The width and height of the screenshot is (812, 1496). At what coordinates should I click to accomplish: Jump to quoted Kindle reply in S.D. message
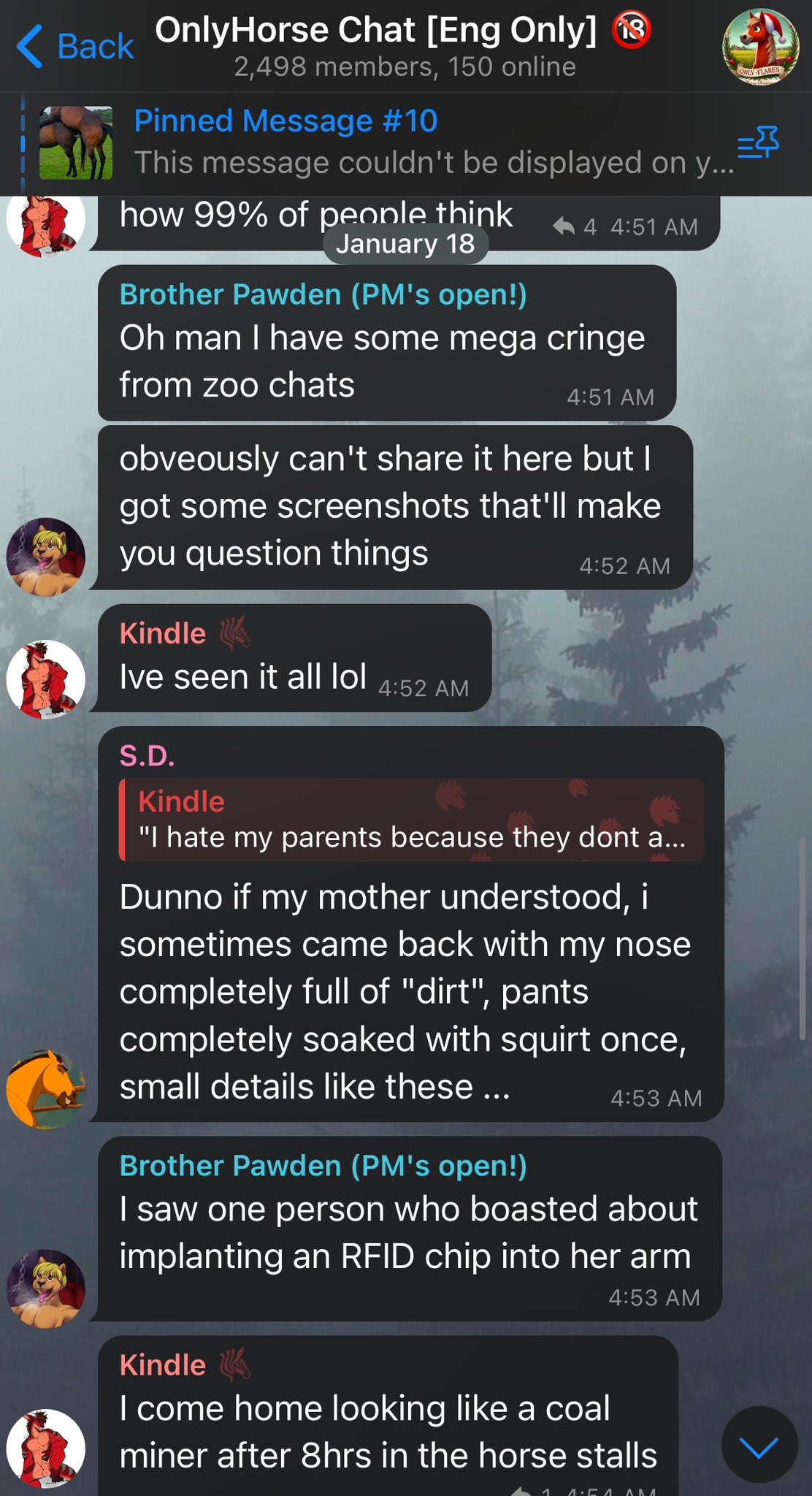[411, 820]
